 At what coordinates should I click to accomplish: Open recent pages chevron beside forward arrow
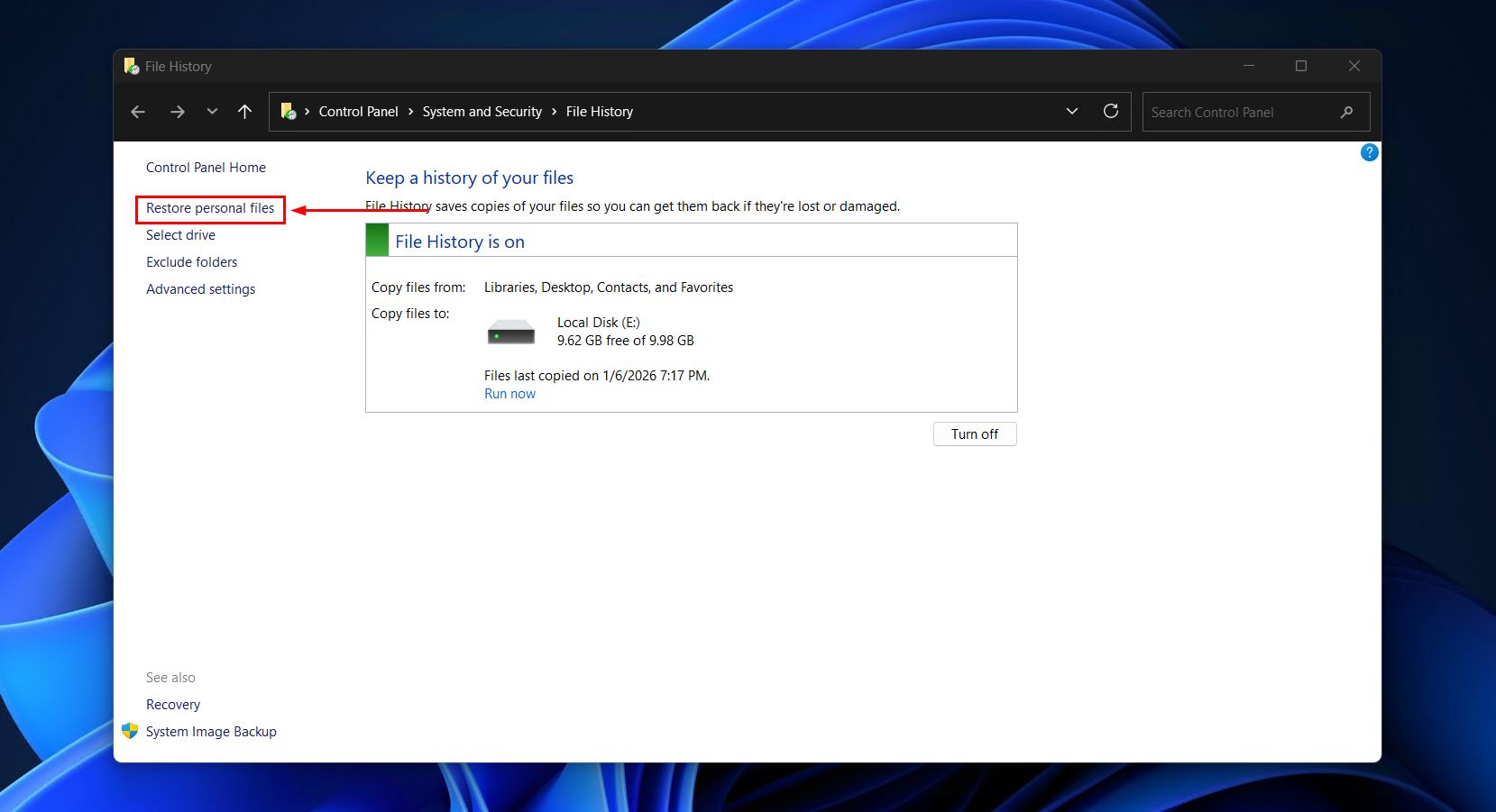(212, 111)
